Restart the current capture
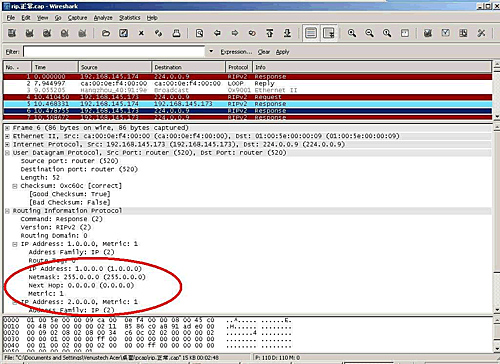 pyautogui.click(x=82, y=33)
